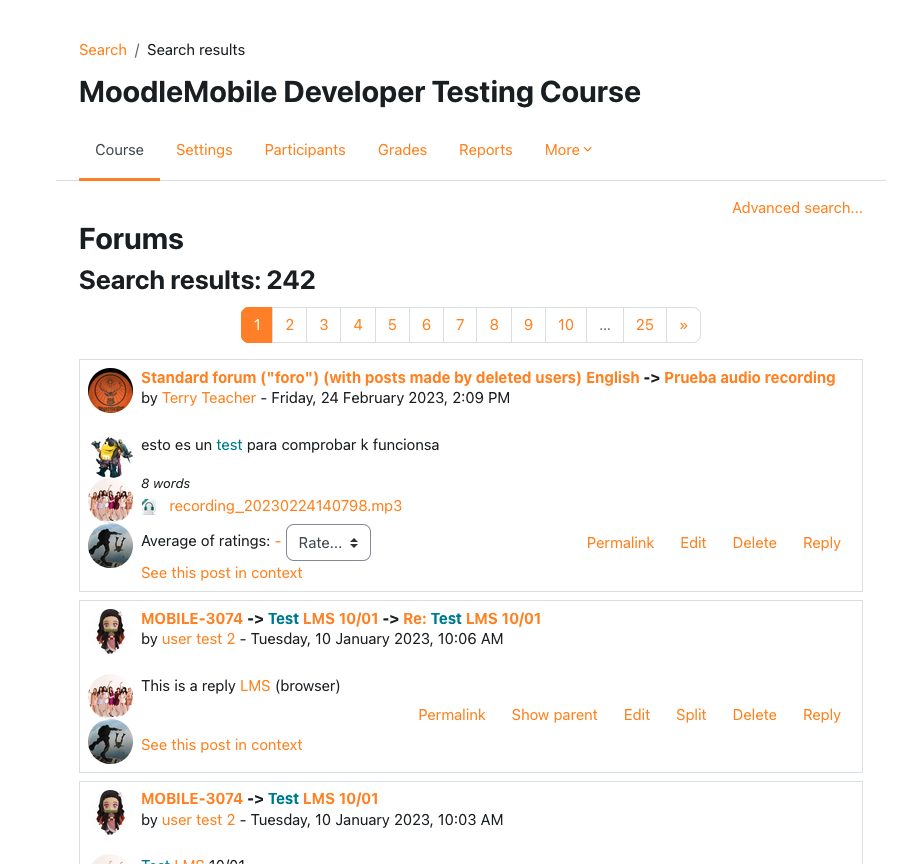Go to results page 10
The image size is (902, 864).
pyautogui.click(x=566, y=325)
